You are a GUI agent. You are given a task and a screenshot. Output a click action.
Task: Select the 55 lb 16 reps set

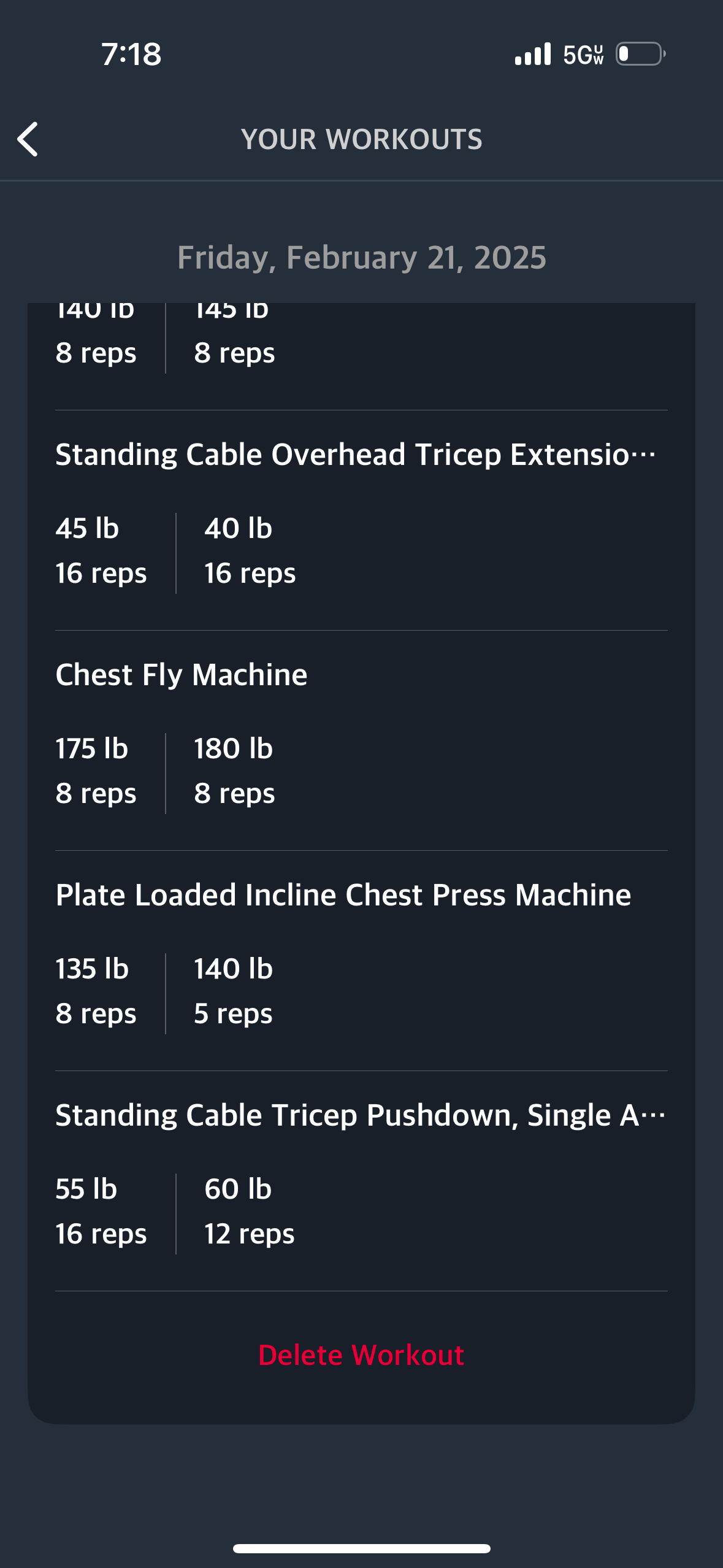(101, 1212)
